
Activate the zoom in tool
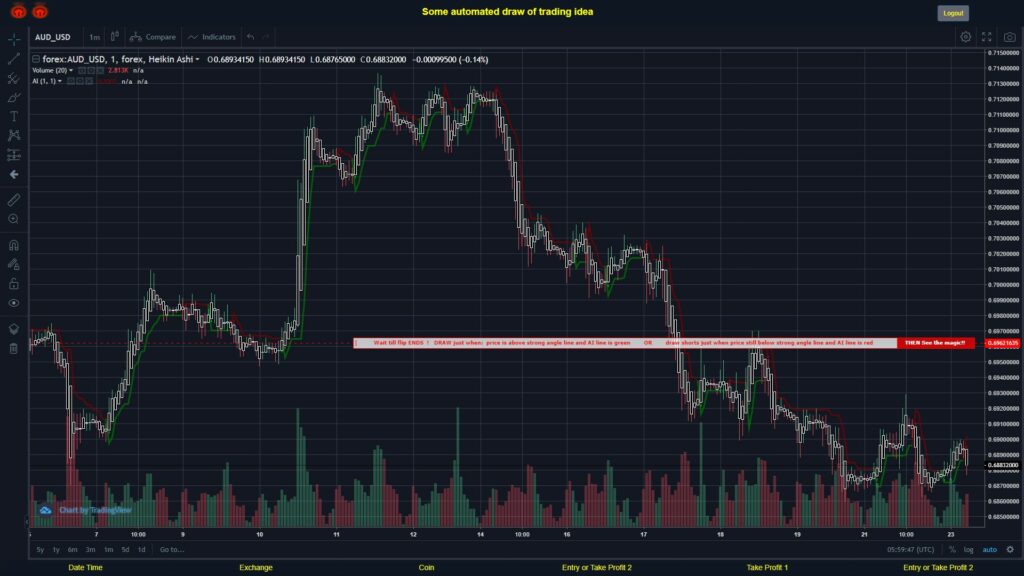coord(14,219)
